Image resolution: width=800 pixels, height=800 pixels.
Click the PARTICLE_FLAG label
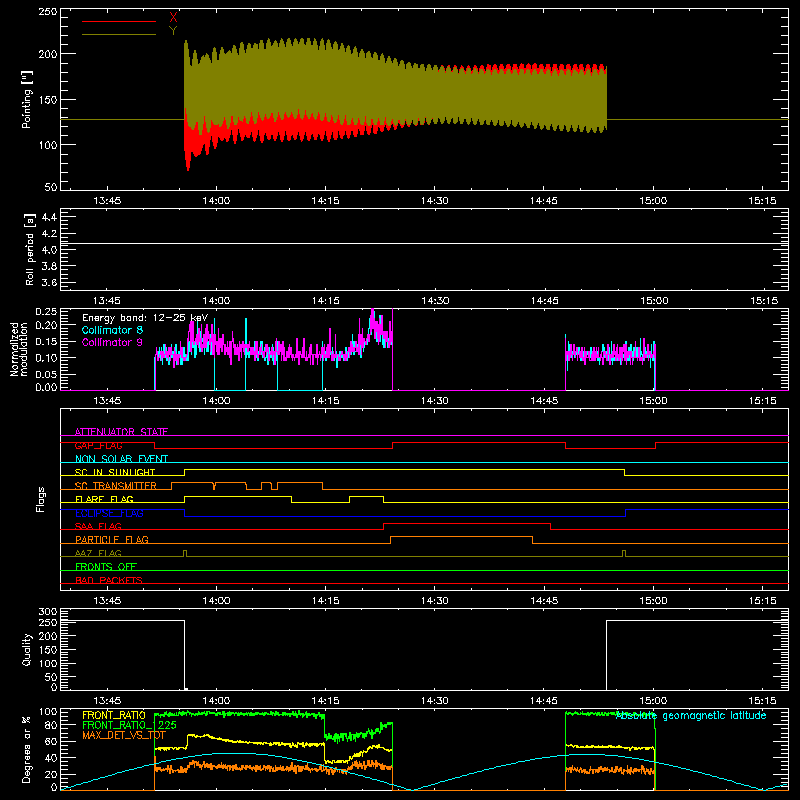(x=112, y=539)
